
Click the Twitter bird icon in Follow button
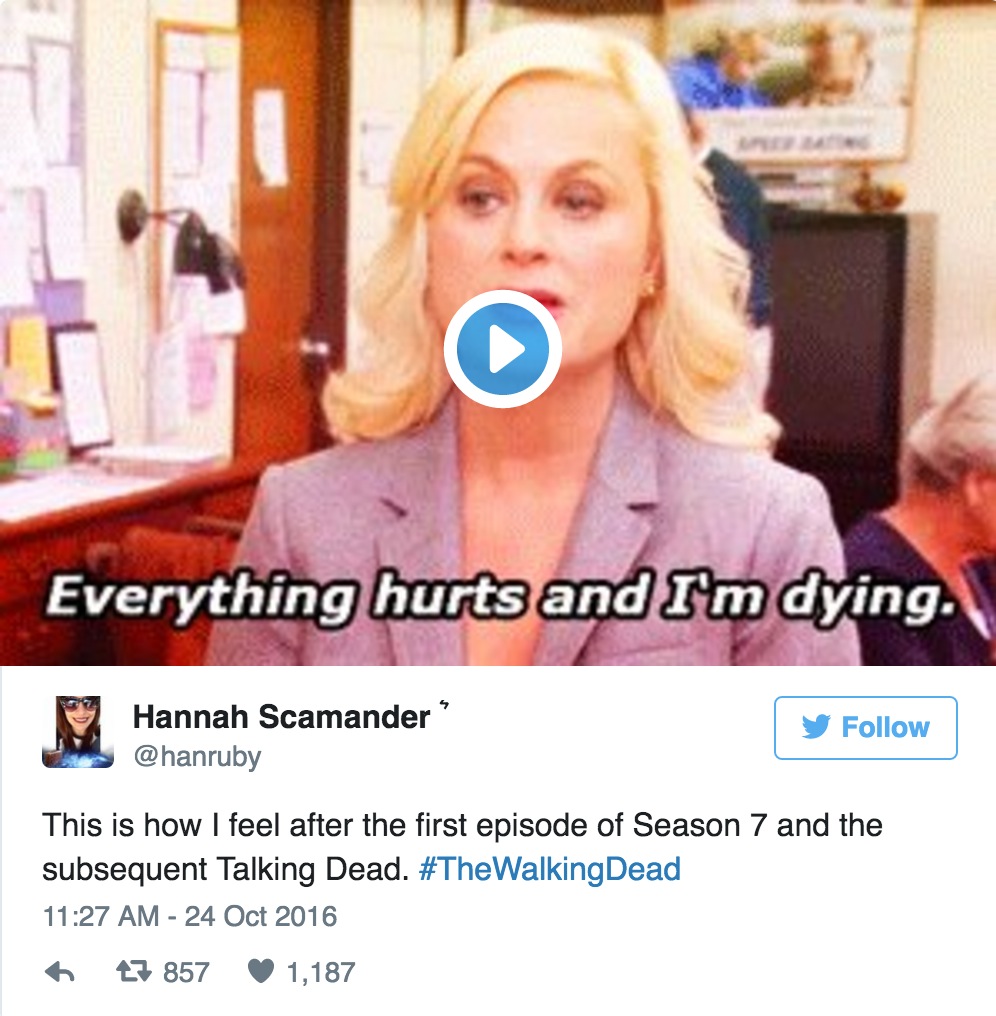point(816,727)
